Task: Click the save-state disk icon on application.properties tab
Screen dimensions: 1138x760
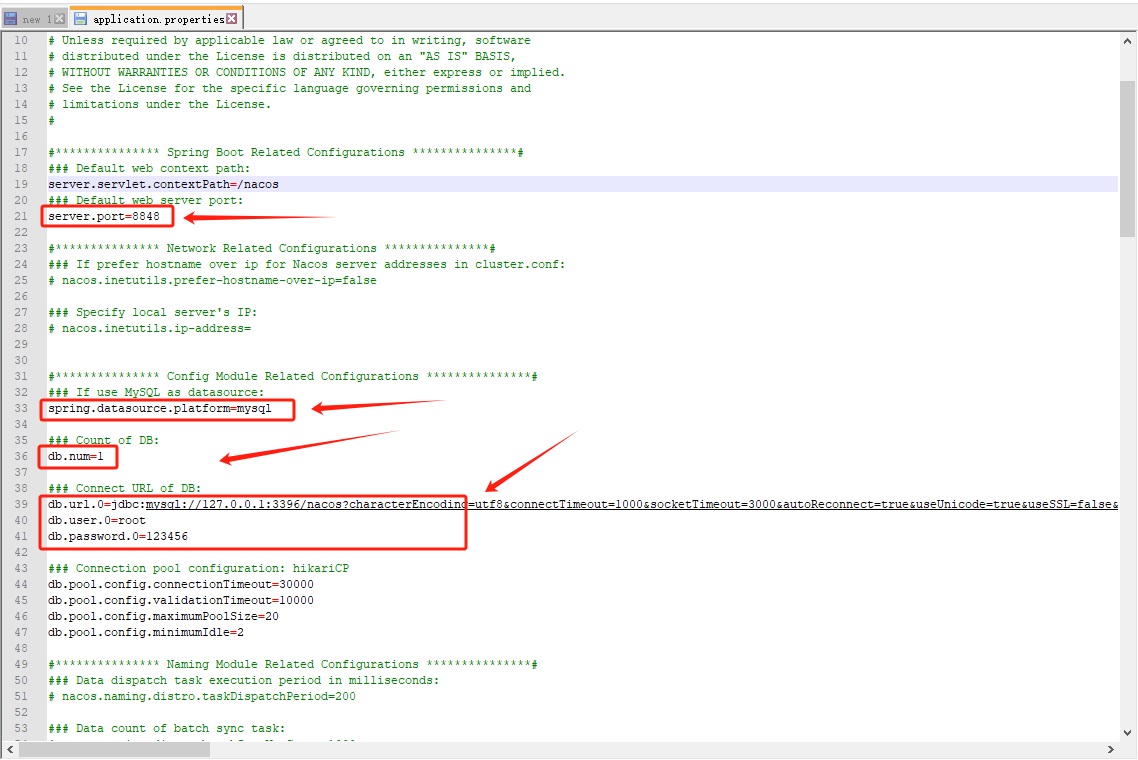Action: point(81,18)
